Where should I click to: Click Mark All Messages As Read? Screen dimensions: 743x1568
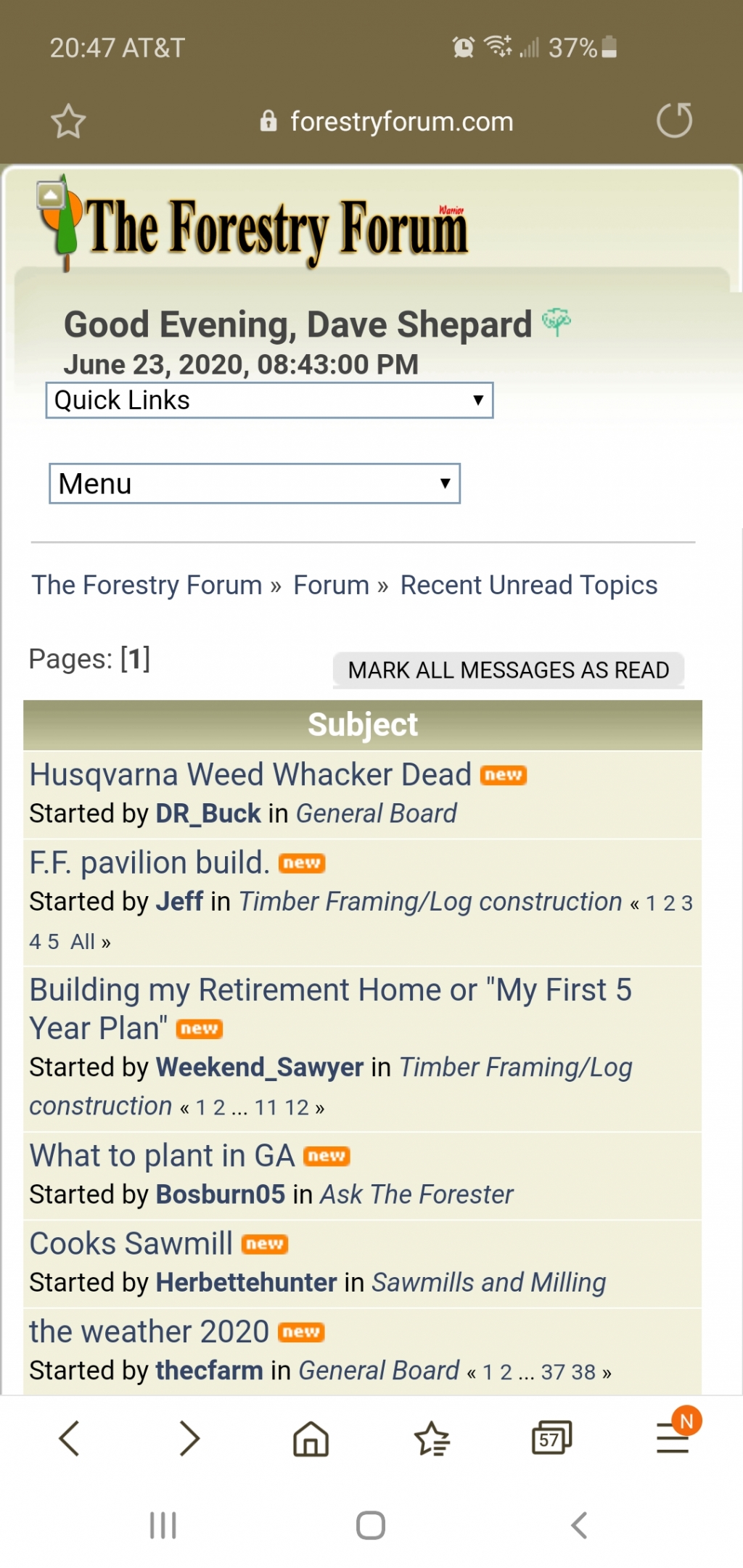[509, 670]
